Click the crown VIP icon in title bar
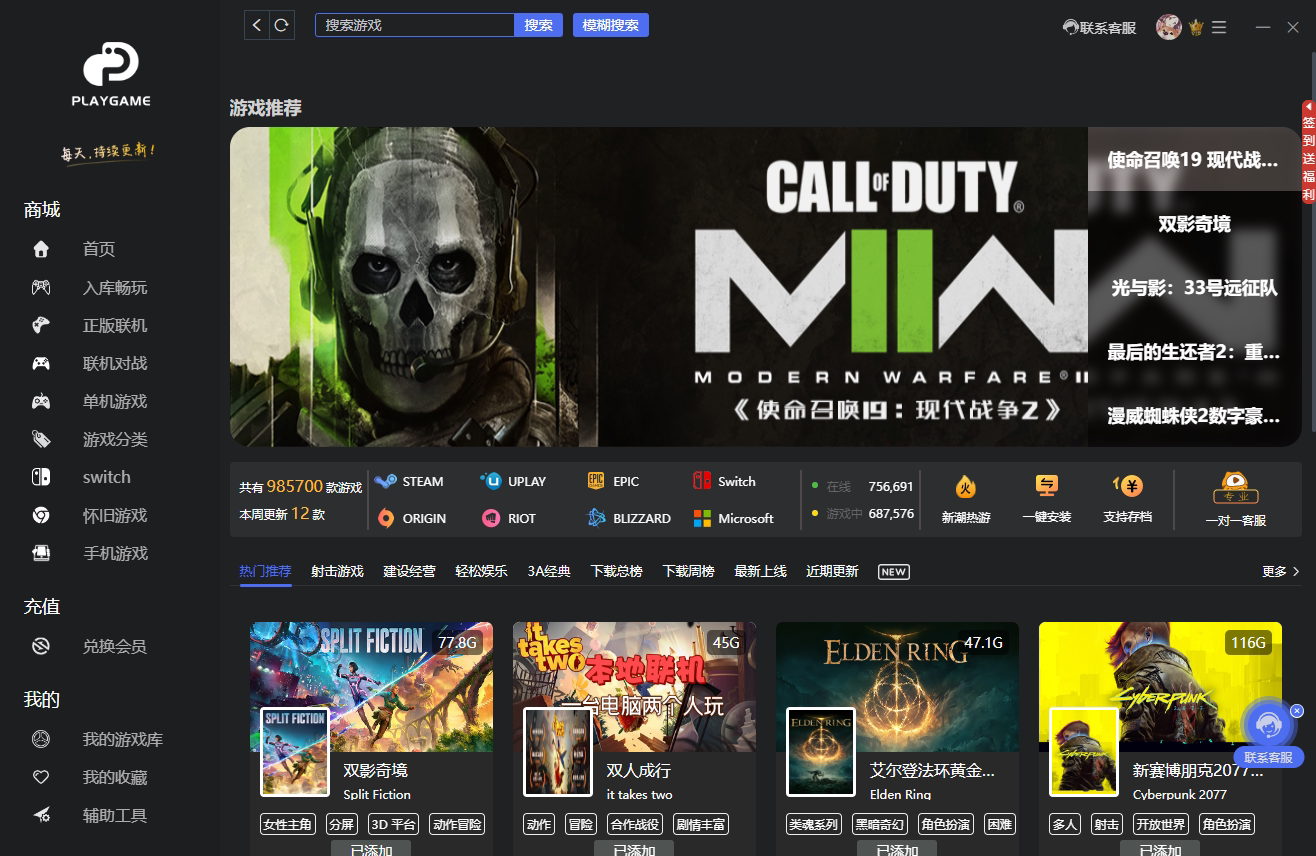 coord(1196,27)
